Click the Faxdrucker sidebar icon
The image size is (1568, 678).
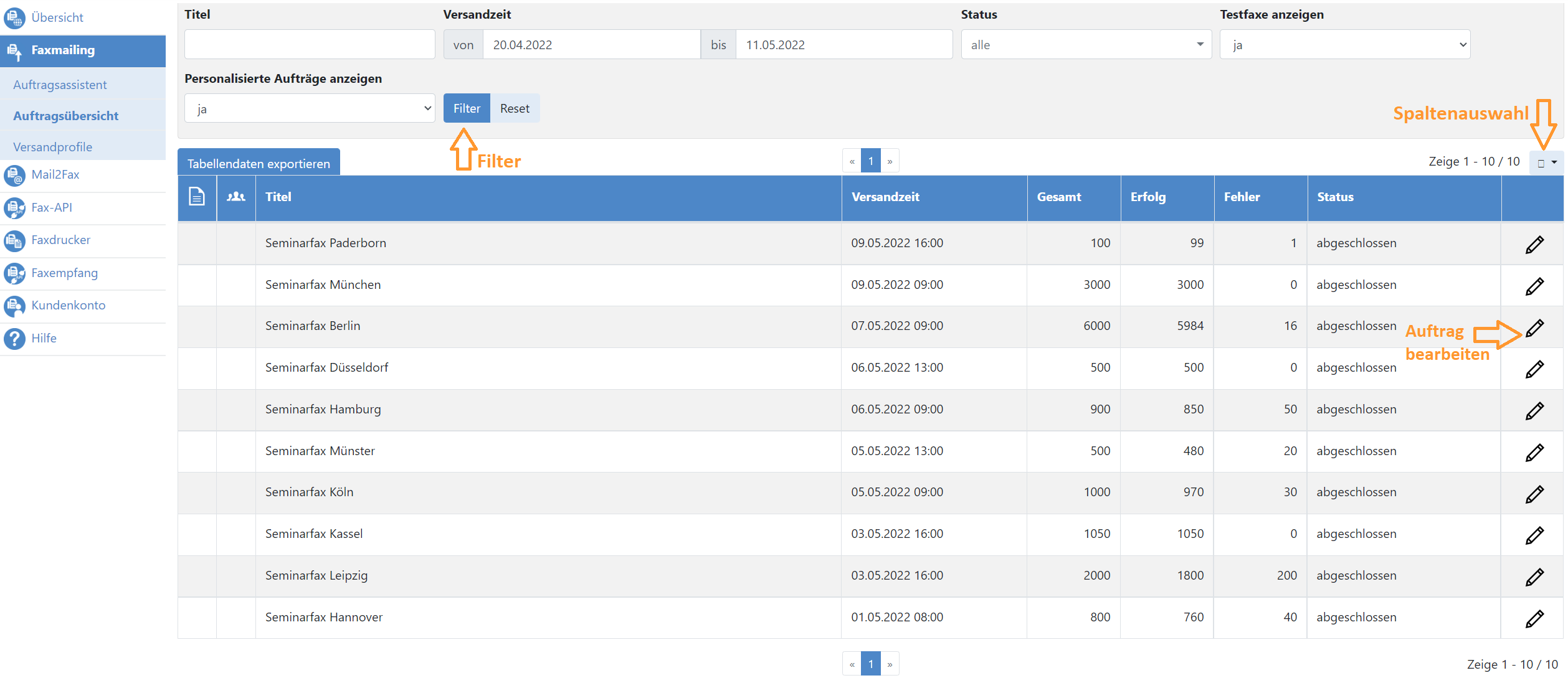(14, 240)
